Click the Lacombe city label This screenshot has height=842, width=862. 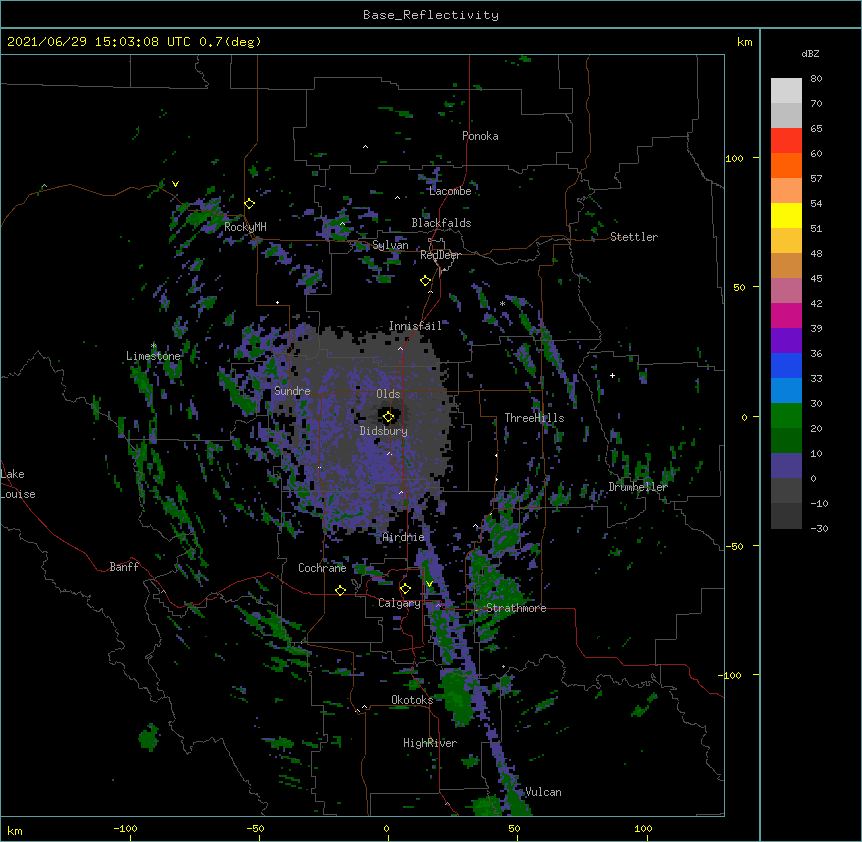point(450,191)
